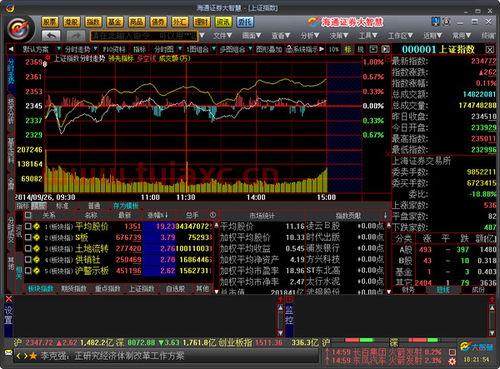Tick the checkbox for 土地流转 row

pos(28,248)
